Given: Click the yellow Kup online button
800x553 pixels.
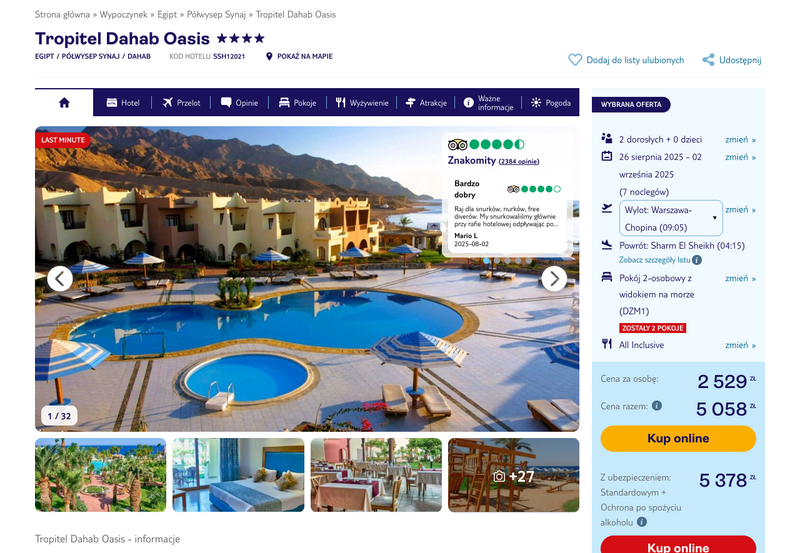Looking at the screenshot, I should click(x=678, y=438).
